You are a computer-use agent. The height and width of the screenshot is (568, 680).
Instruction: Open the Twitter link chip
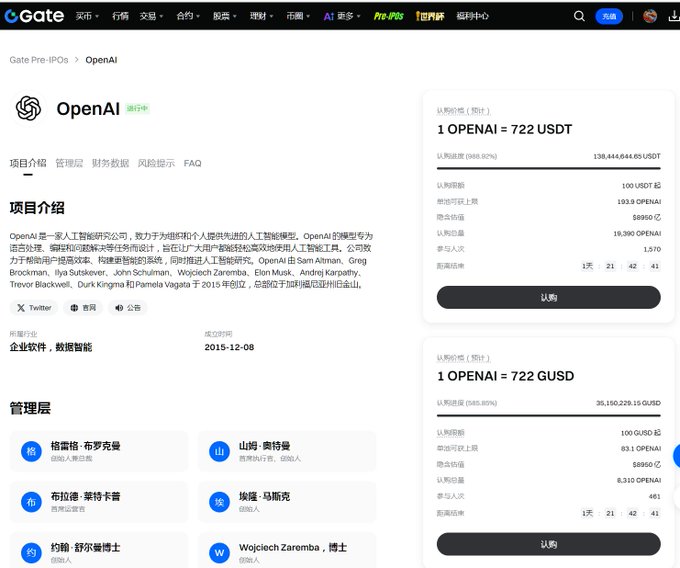[34, 308]
